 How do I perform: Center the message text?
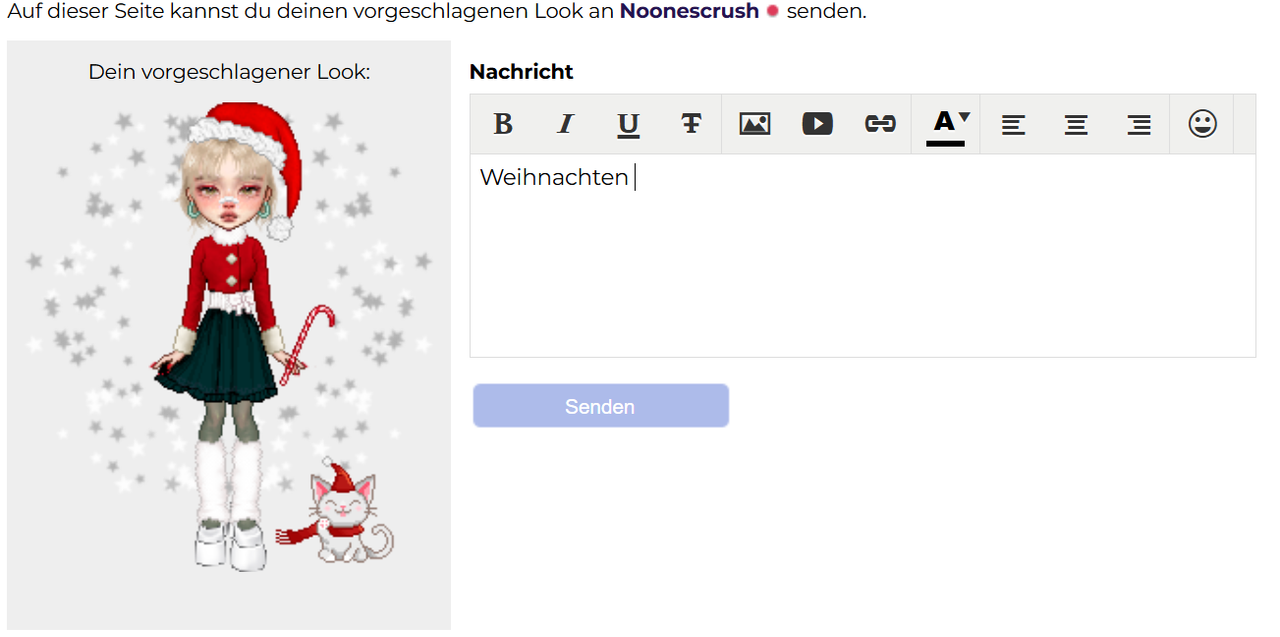[1076, 124]
